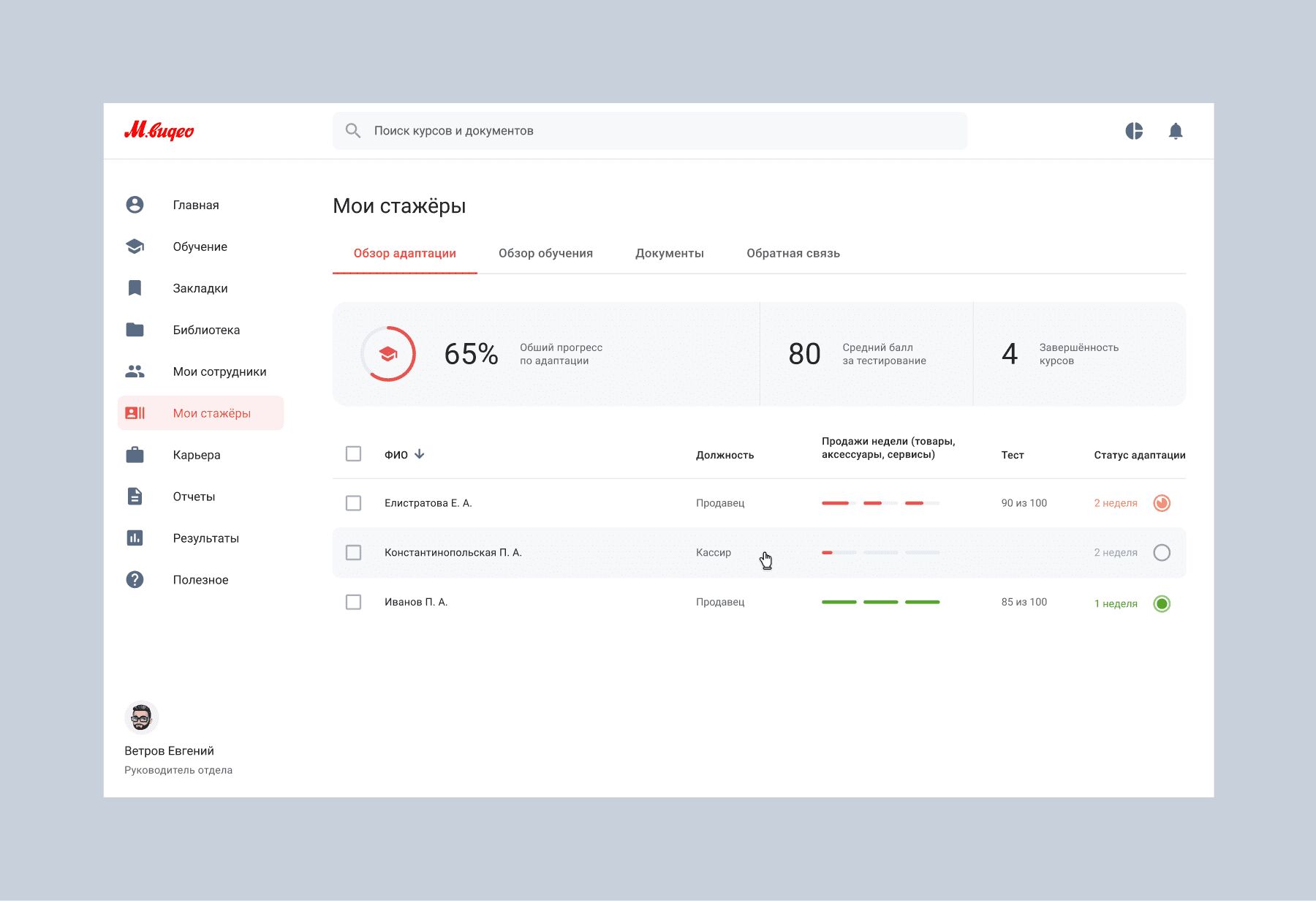The image size is (1316, 901).
Task: Click the notification bell icon
Action: (x=1175, y=131)
